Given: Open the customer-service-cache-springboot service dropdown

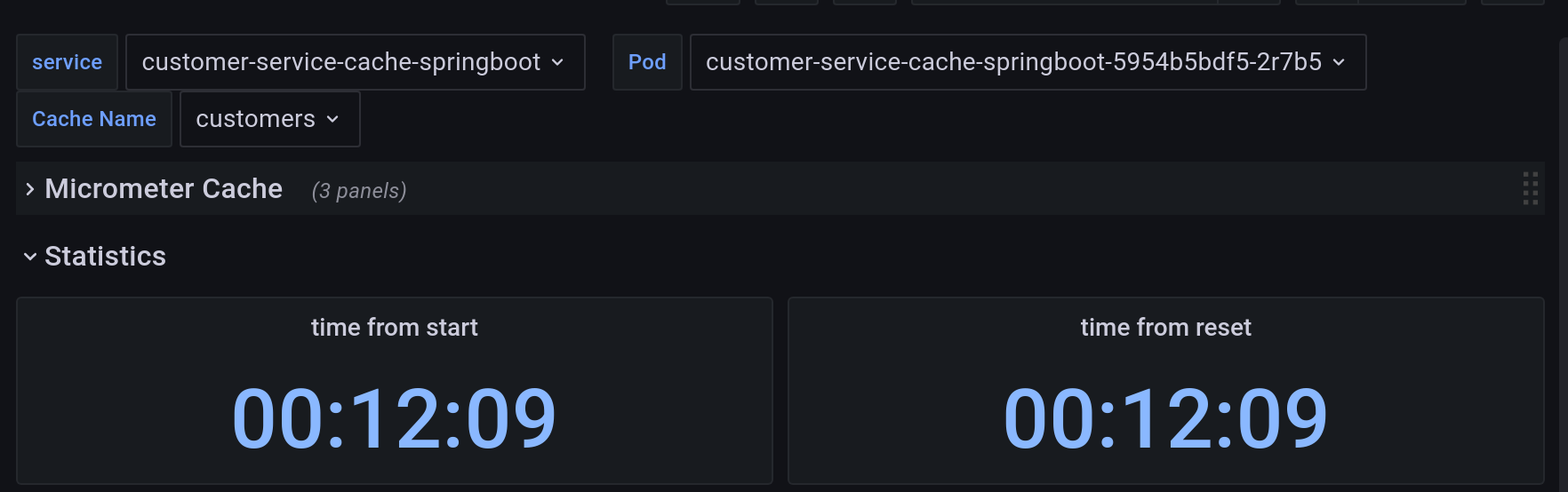Looking at the screenshot, I should (x=356, y=62).
